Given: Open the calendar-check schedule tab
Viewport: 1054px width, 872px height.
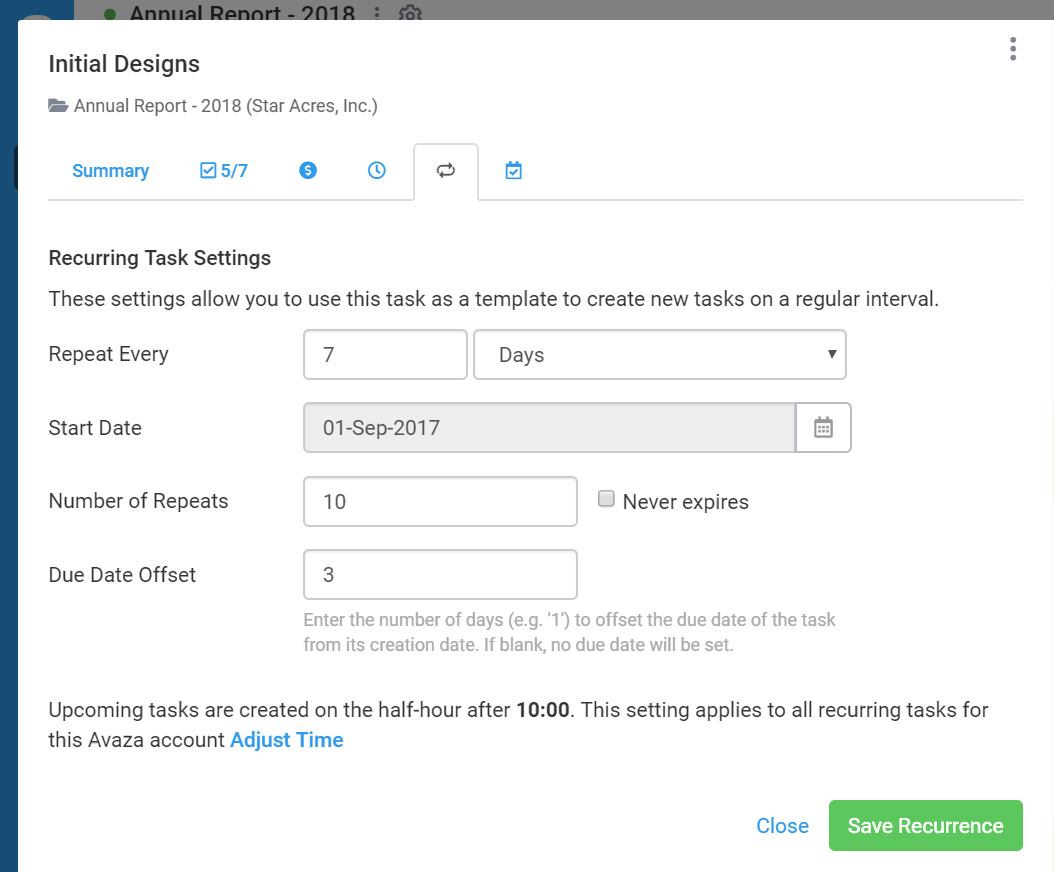Looking at the screenshot, I should coord(513,171).
